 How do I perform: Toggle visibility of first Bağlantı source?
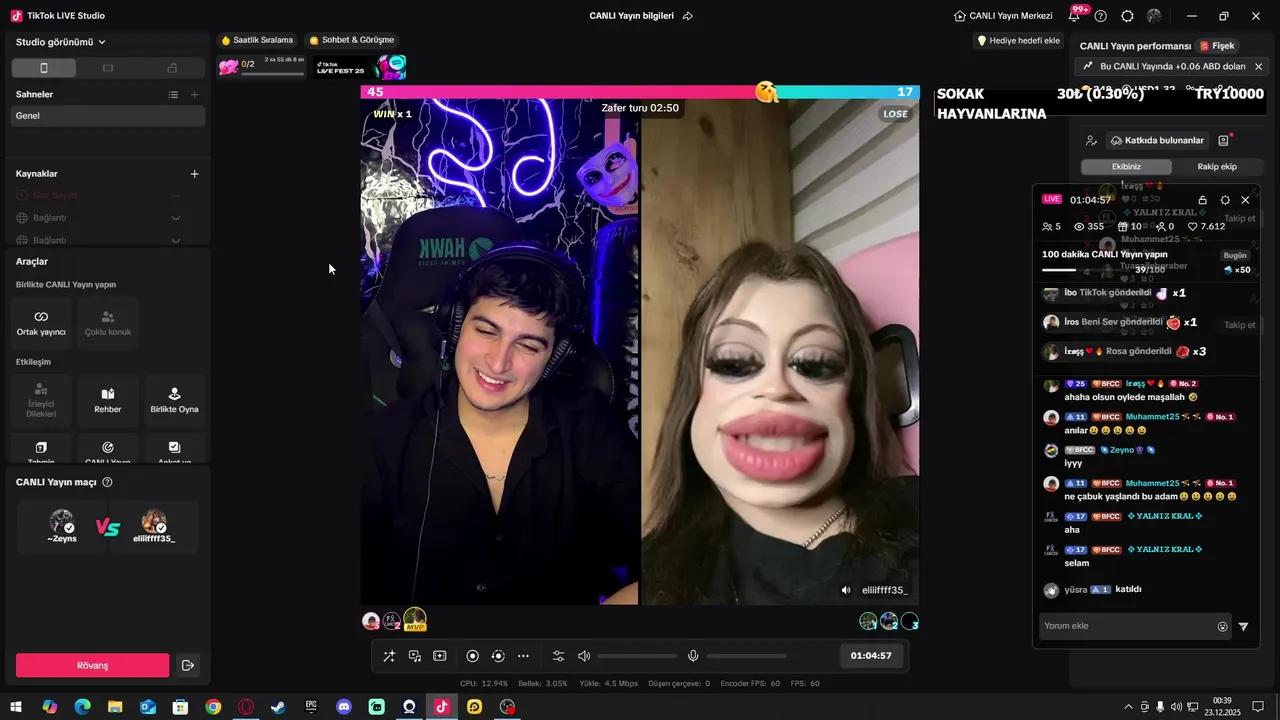pos(176,218)
